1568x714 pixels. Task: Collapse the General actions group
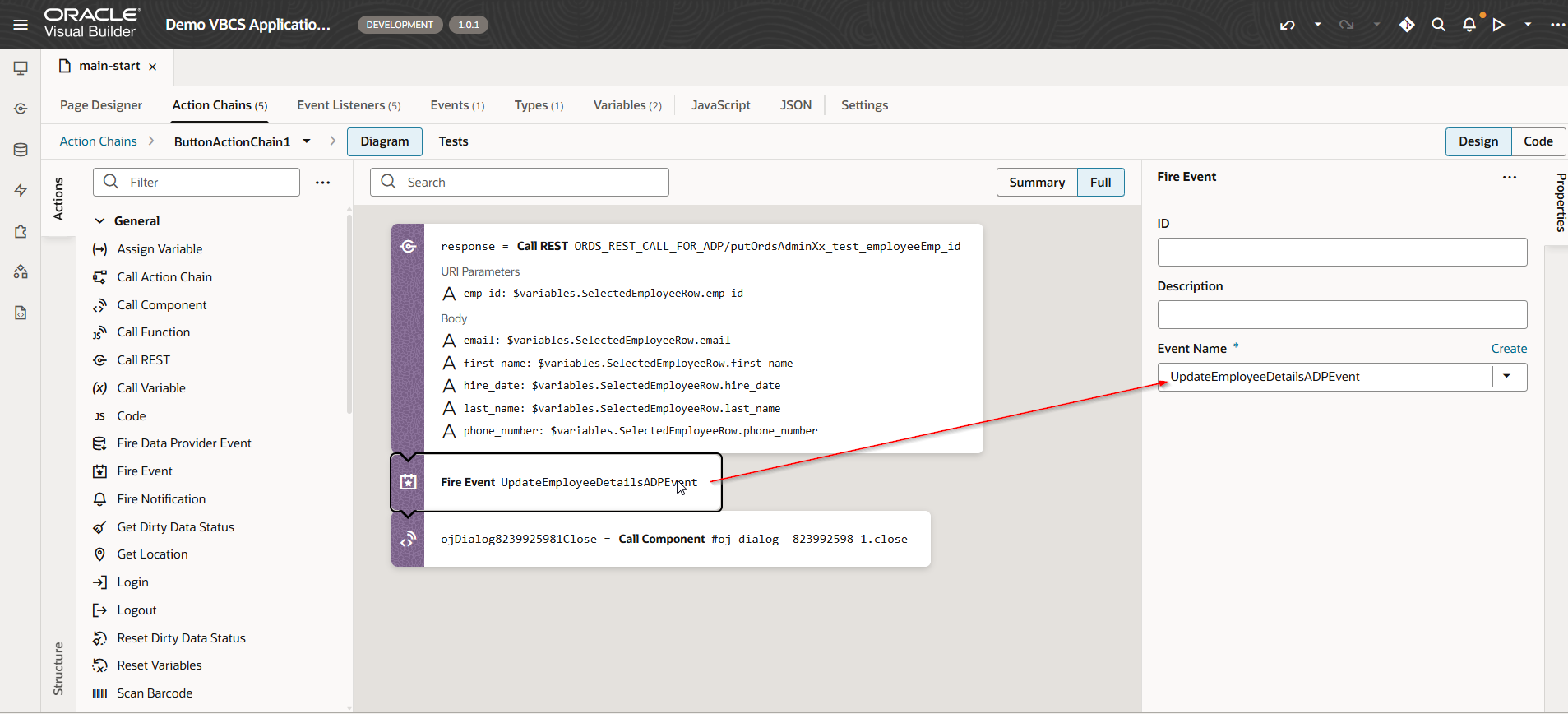click(100, 221)
